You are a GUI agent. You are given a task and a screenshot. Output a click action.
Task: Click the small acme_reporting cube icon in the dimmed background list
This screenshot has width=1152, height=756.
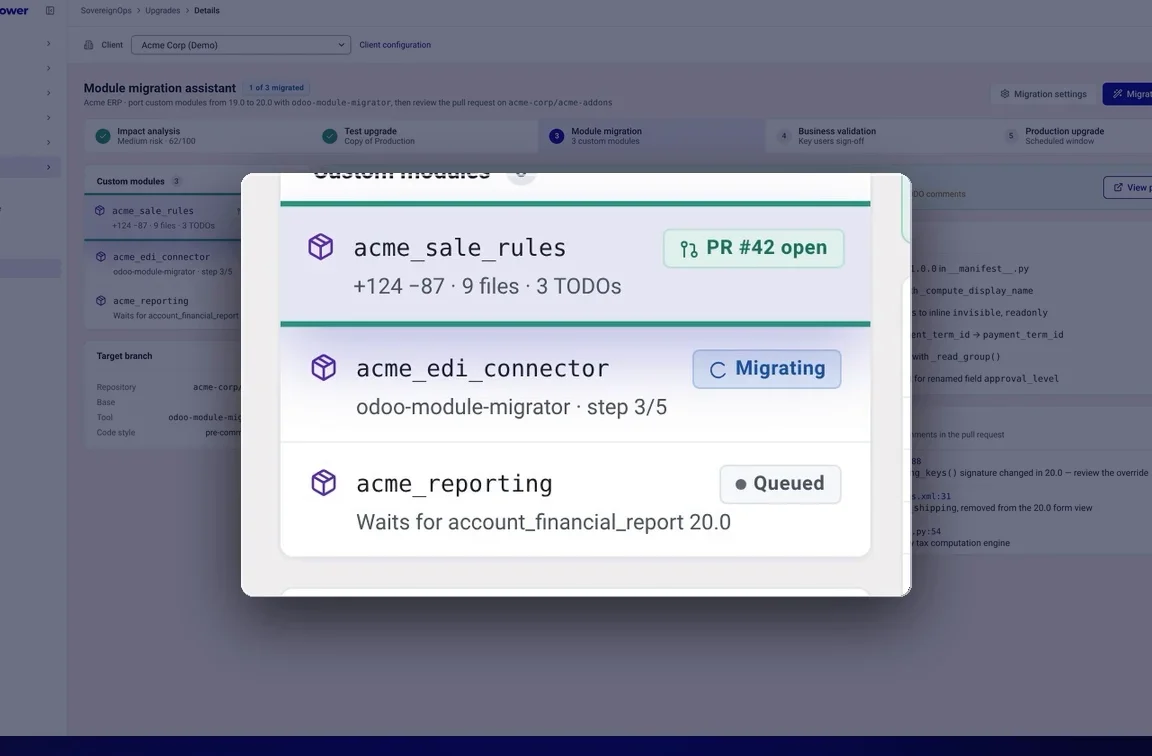pos(101,300)
